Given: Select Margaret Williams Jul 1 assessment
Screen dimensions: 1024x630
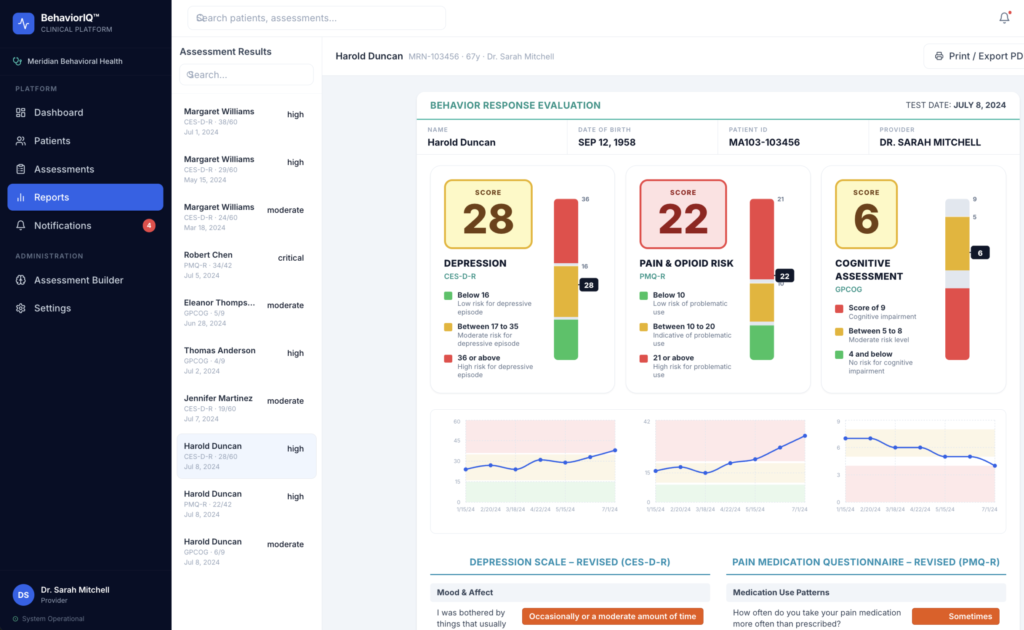Looking at the screenshot, I should pos(246,121).
